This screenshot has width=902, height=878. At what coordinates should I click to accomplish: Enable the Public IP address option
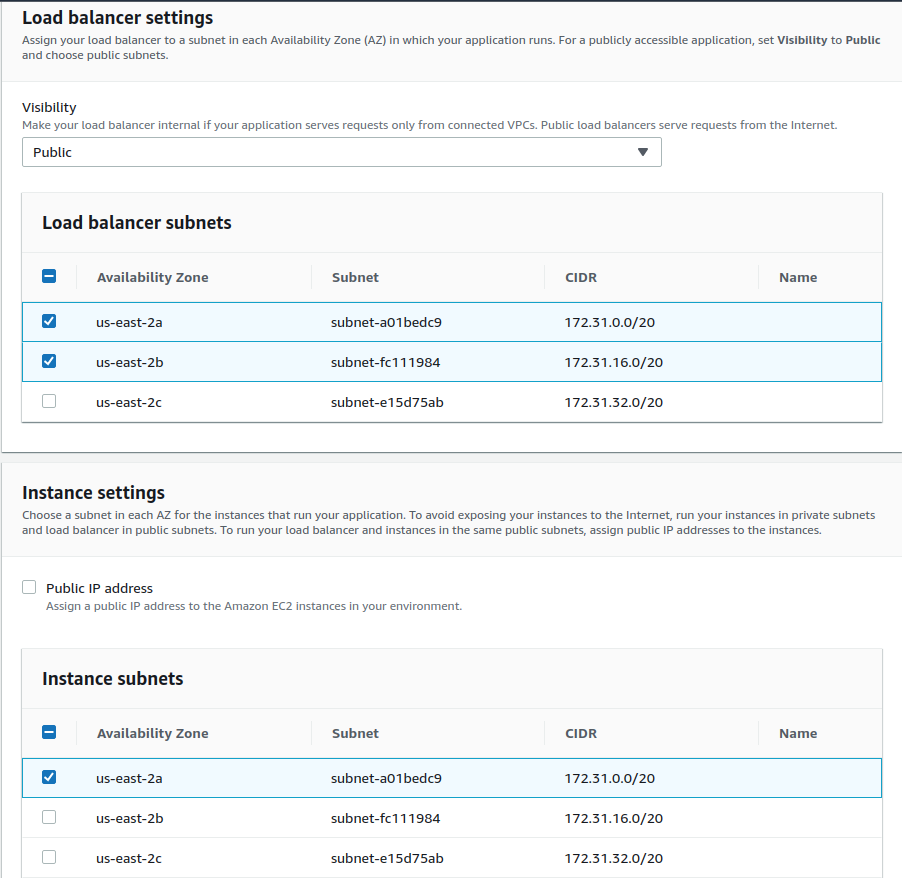pyautogui.click(x=29, y=587)
